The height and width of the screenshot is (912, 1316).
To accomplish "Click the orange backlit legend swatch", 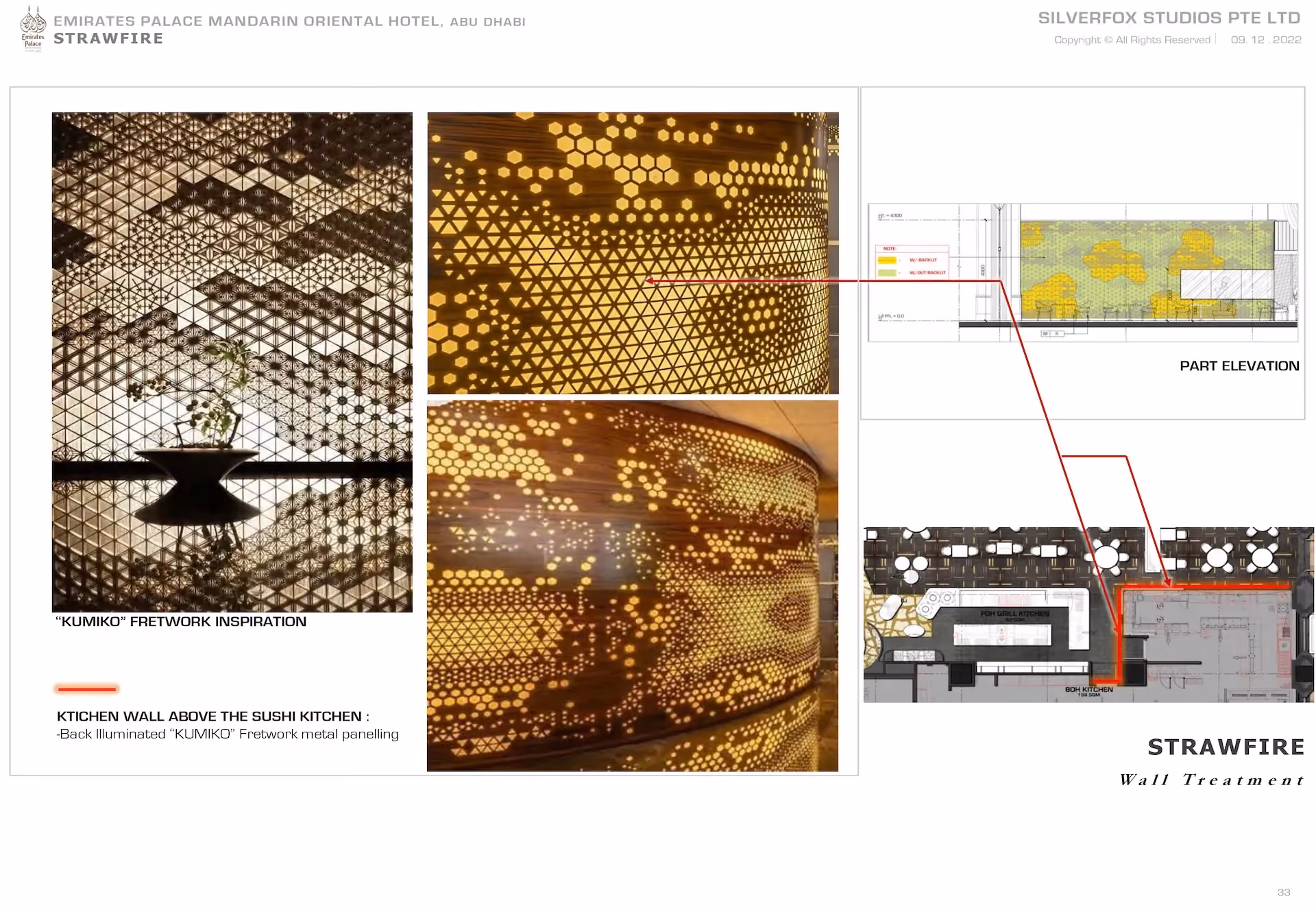I will point(887,261).
